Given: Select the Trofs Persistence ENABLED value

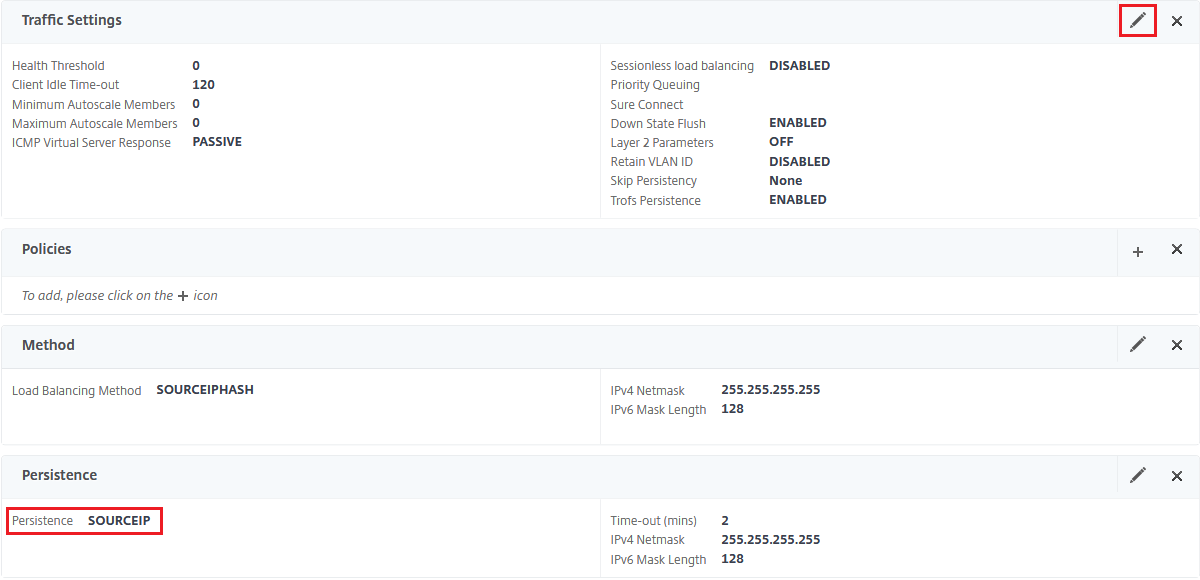Looking at the screenshot, I should click(x=798, y=200).
